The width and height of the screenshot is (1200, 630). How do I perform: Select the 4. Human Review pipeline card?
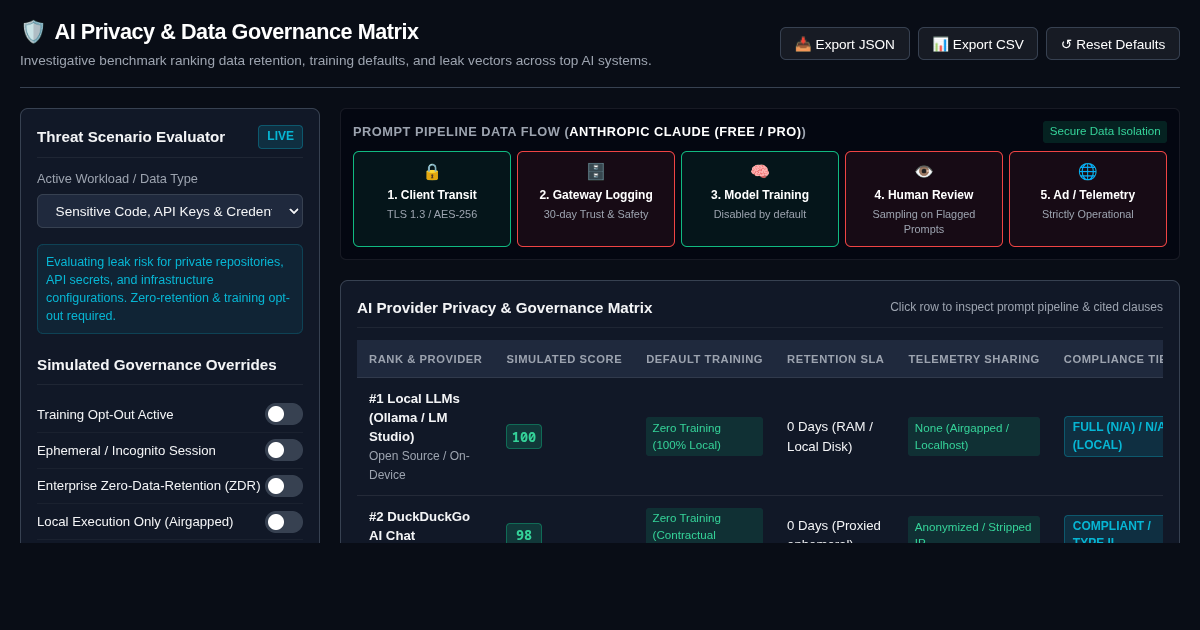pos(924,199)
